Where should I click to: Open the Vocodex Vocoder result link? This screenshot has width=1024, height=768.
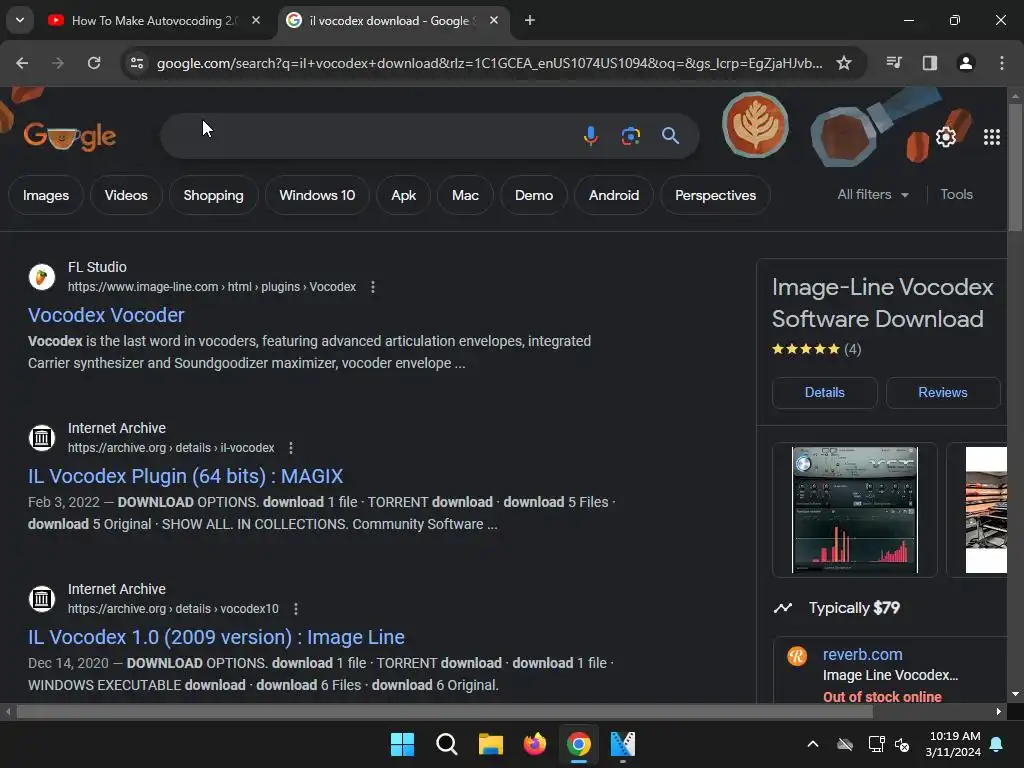pos(106,315)
